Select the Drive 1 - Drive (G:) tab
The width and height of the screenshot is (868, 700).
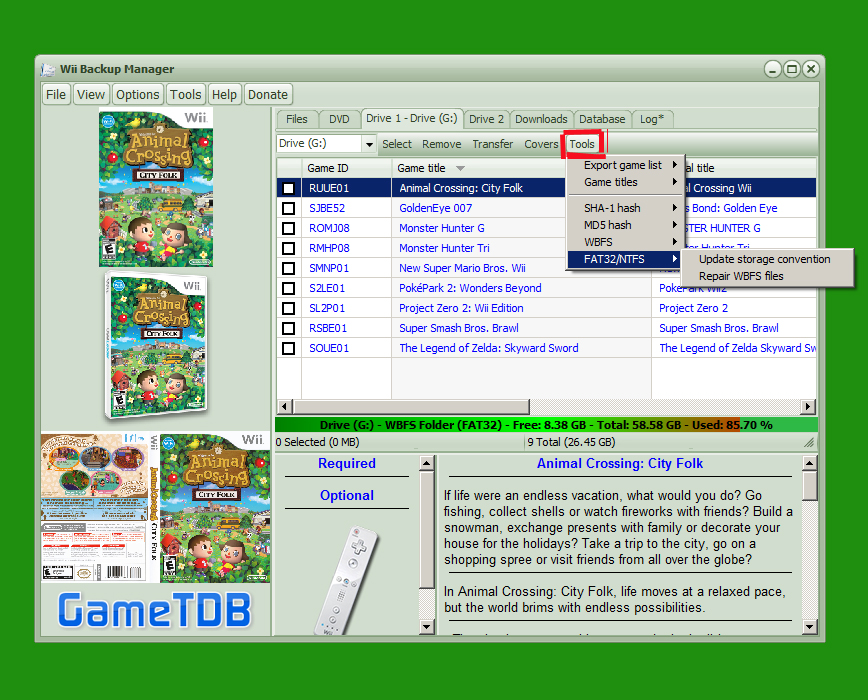pyautogui.click(x=412, y=118)
